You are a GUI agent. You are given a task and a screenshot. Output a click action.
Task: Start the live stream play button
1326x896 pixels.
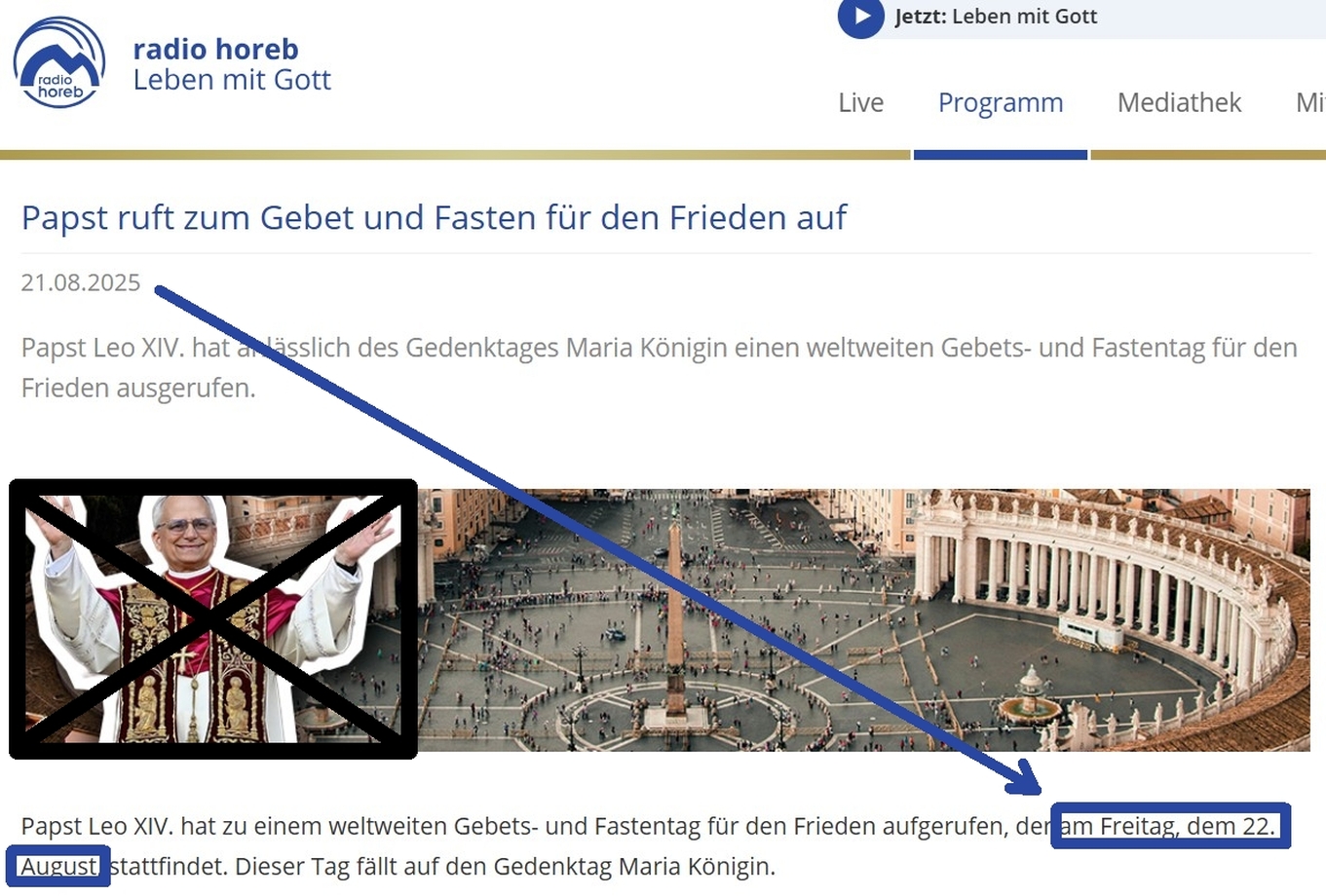(x=860, y=17)
